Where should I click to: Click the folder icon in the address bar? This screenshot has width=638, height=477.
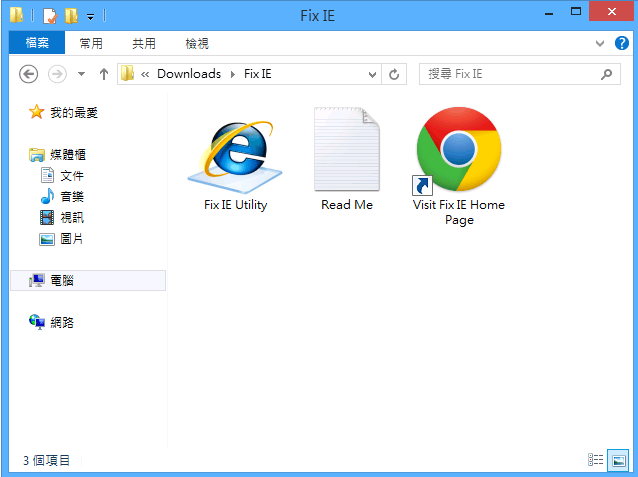(127, 74)
